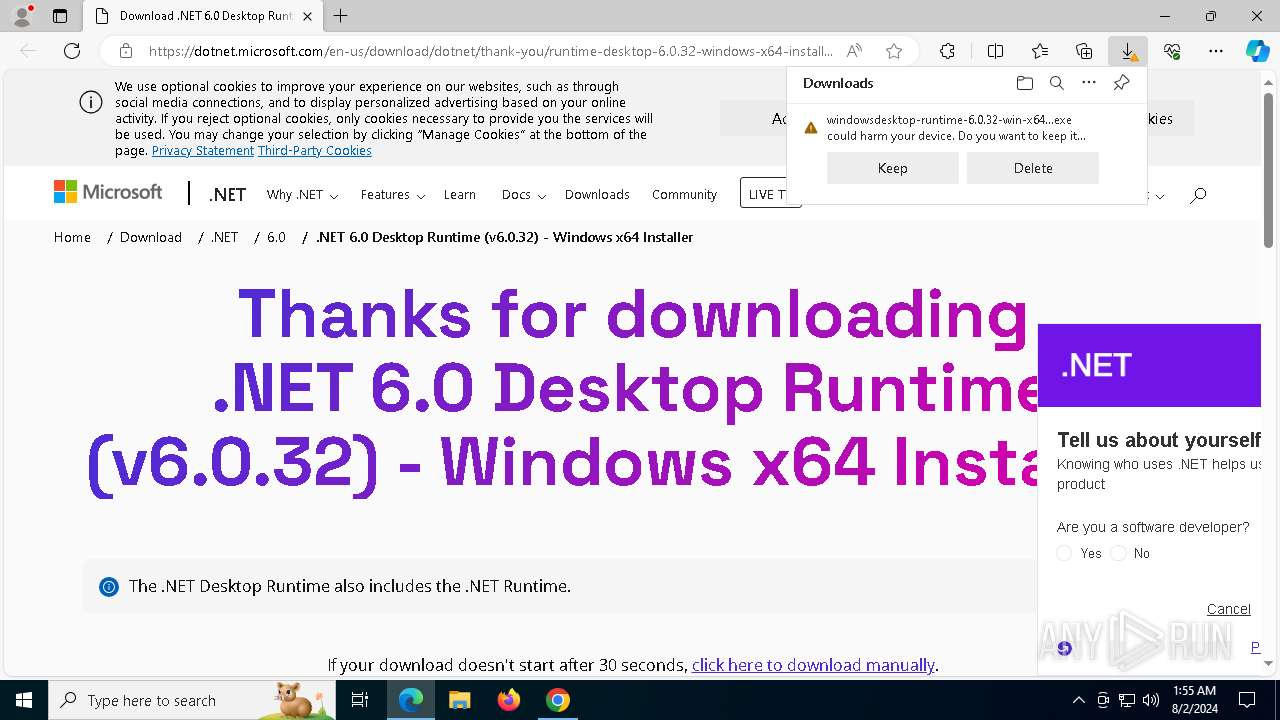Show hidden system tray icons
Image resolution: width=1280 pixels, height=720 pixels.
pyautogui.click(x=1078, y=700)
